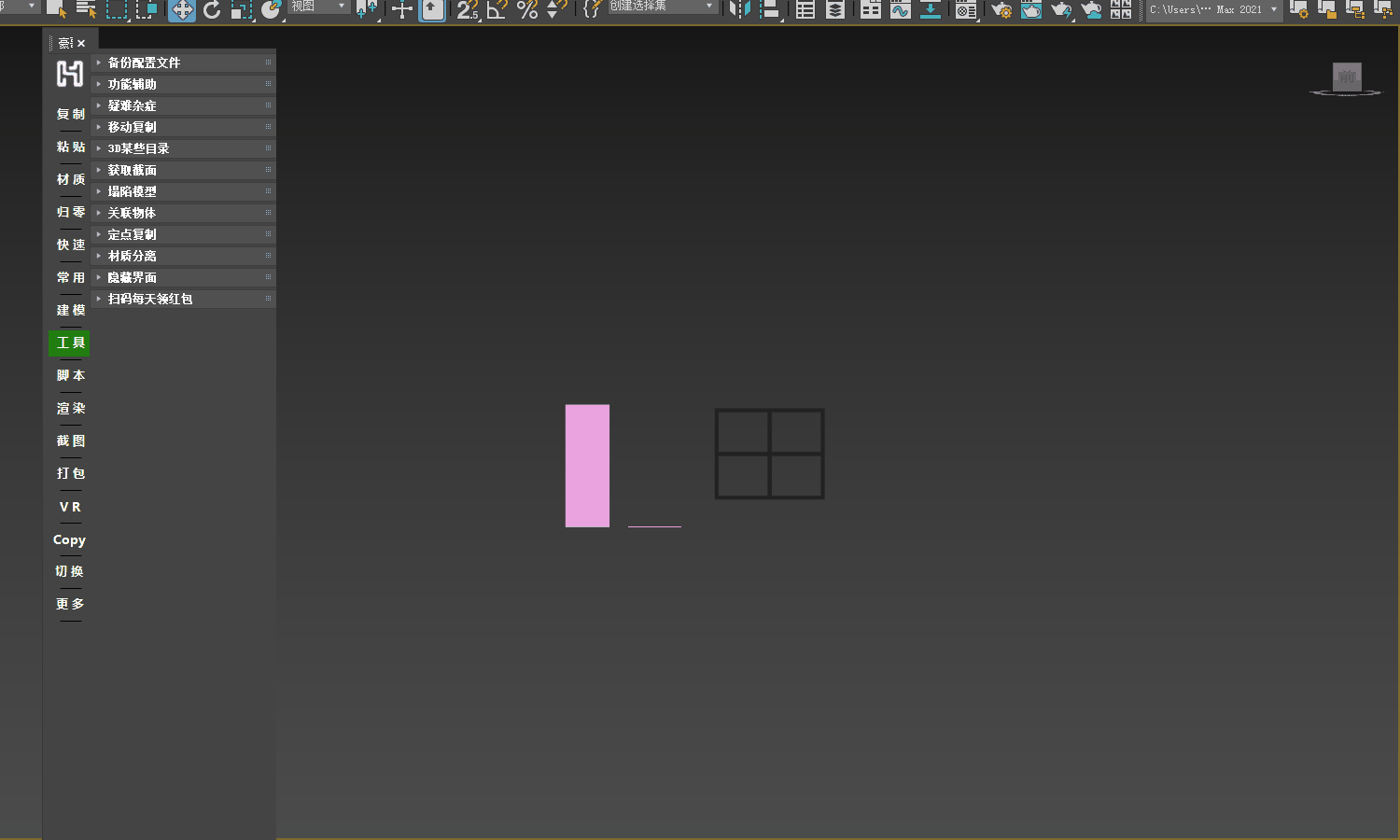Open the Schematic View icon
Screen dimensions: 1400x840
931,9
